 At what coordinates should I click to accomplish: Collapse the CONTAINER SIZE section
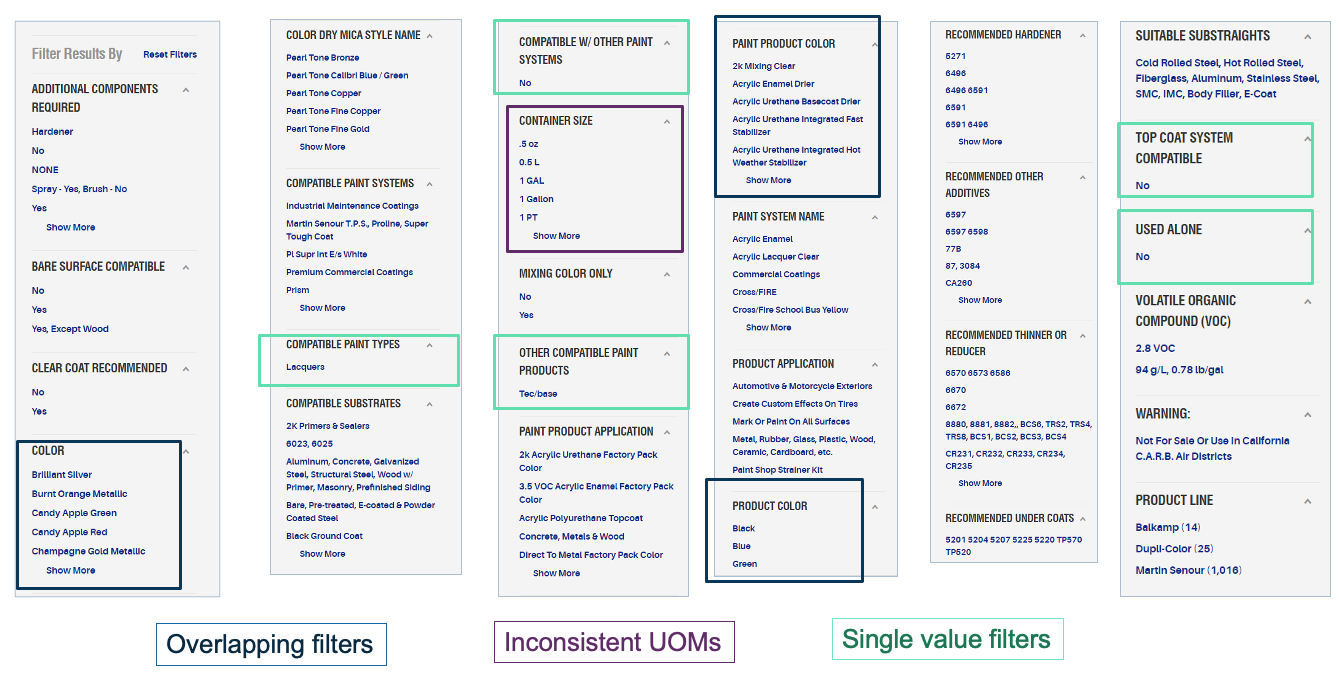pos(667,120)
